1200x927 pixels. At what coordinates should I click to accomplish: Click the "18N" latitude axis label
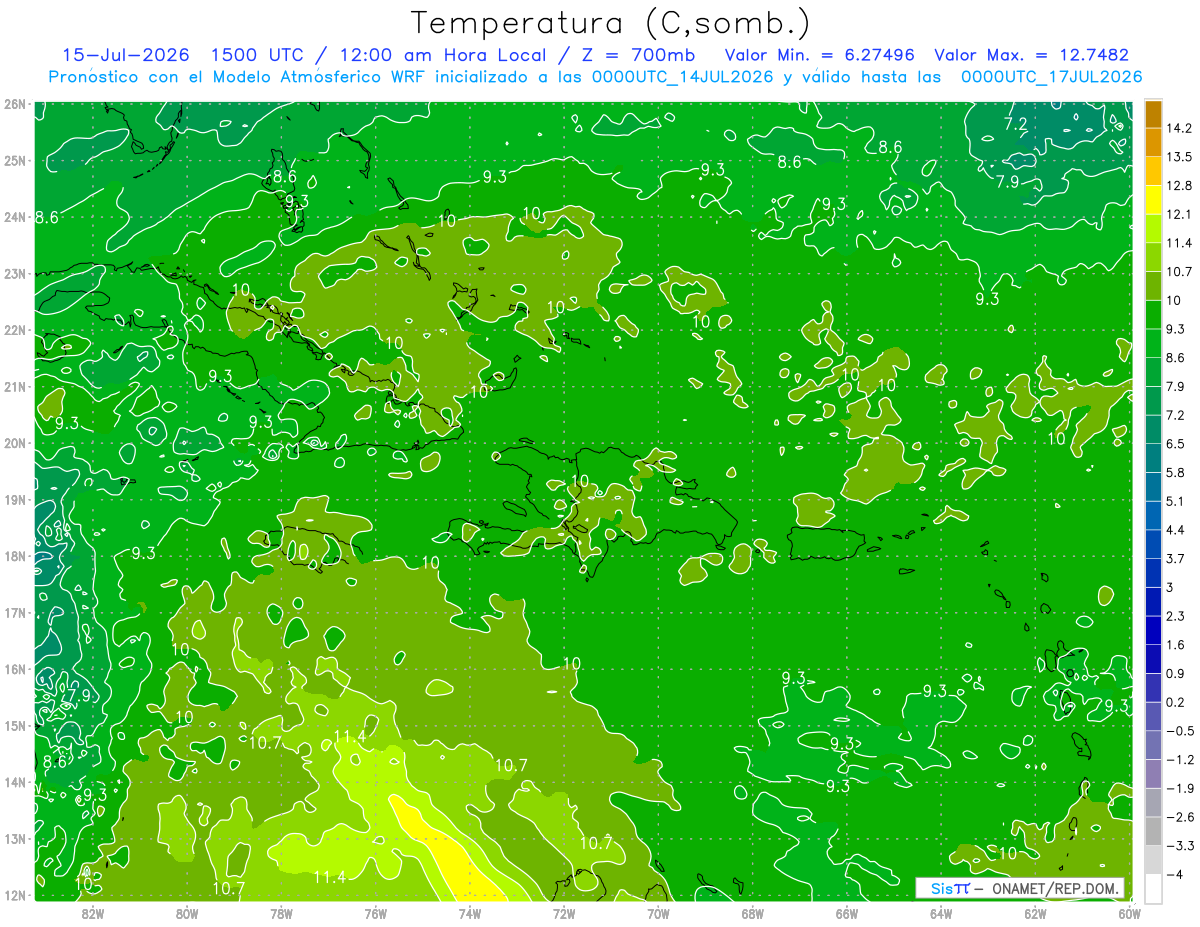click(15, 556)
